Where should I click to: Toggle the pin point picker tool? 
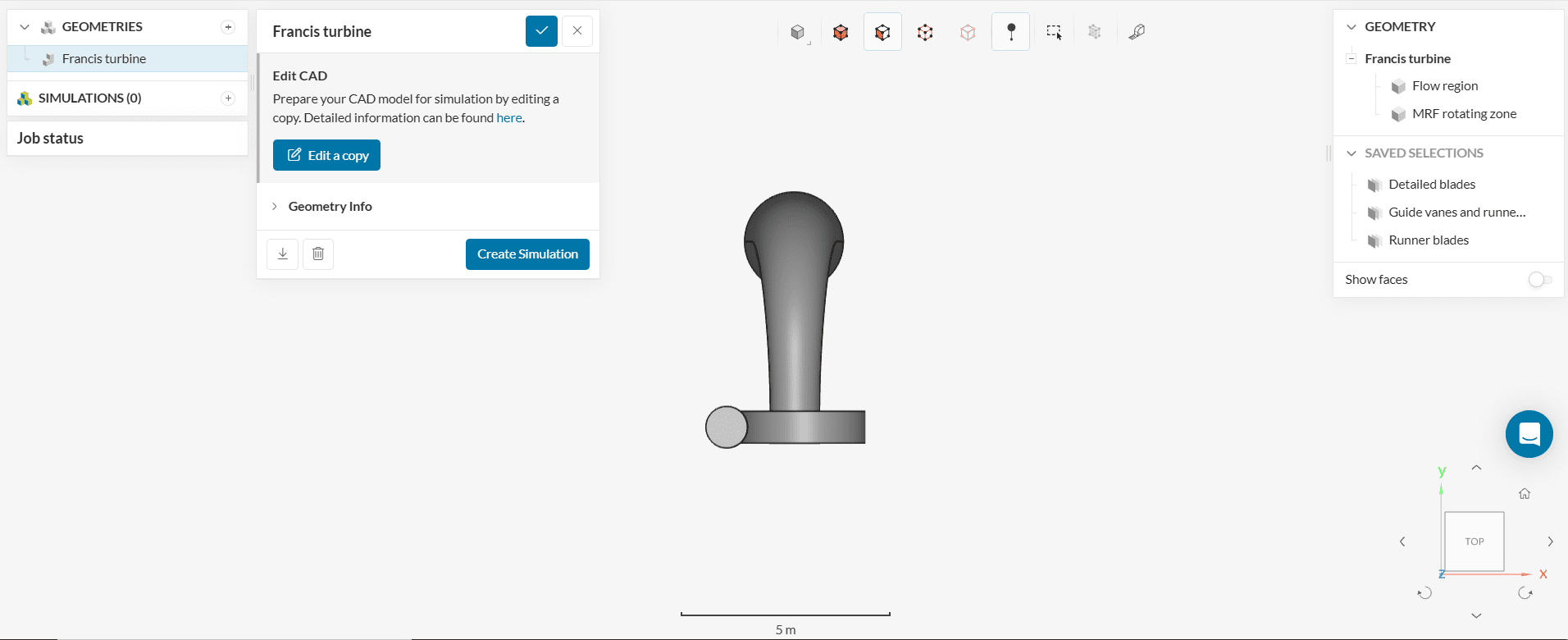tap(1010, 32)
